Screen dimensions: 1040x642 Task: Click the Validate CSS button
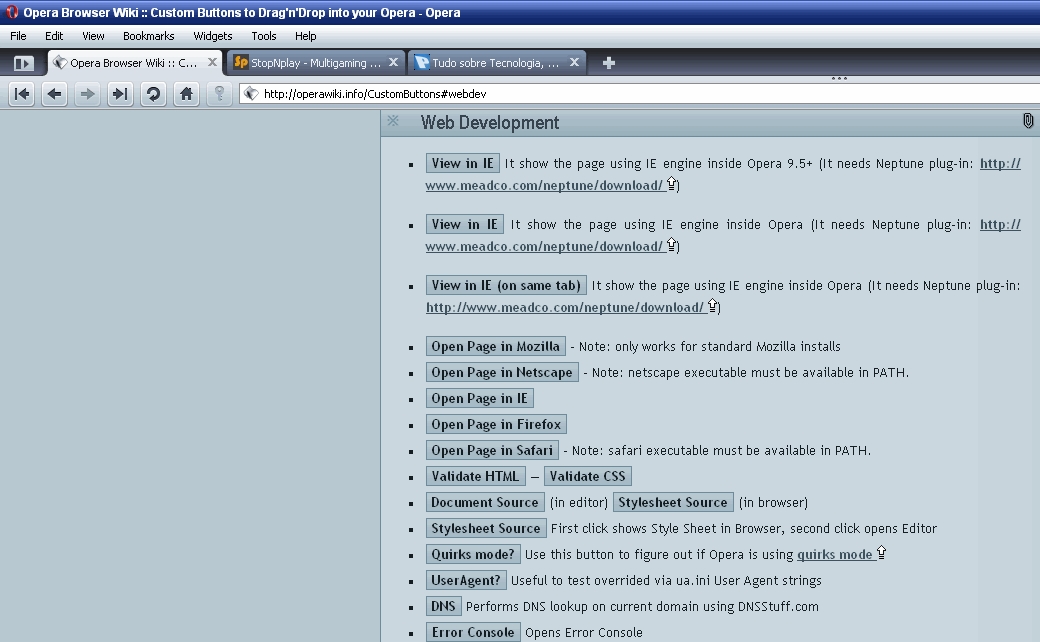(x=588, y=476)
